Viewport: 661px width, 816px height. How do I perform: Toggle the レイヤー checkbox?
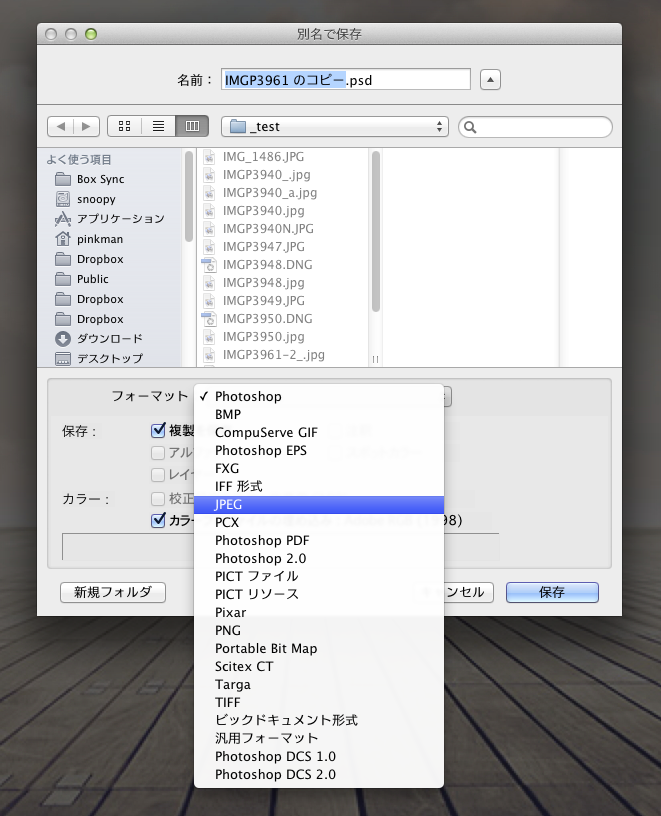158,475
